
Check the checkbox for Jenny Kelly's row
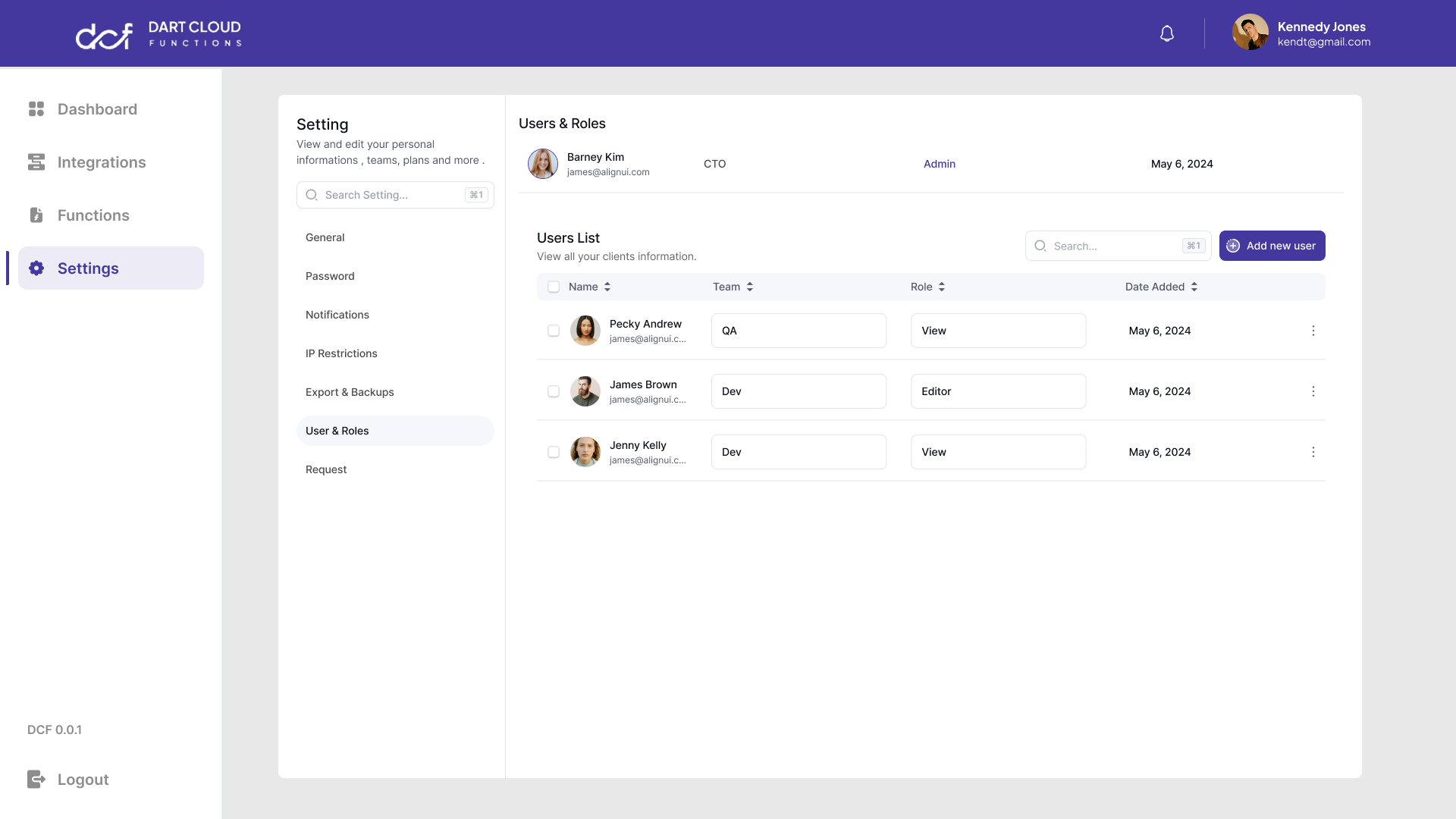tap(554, 451)
